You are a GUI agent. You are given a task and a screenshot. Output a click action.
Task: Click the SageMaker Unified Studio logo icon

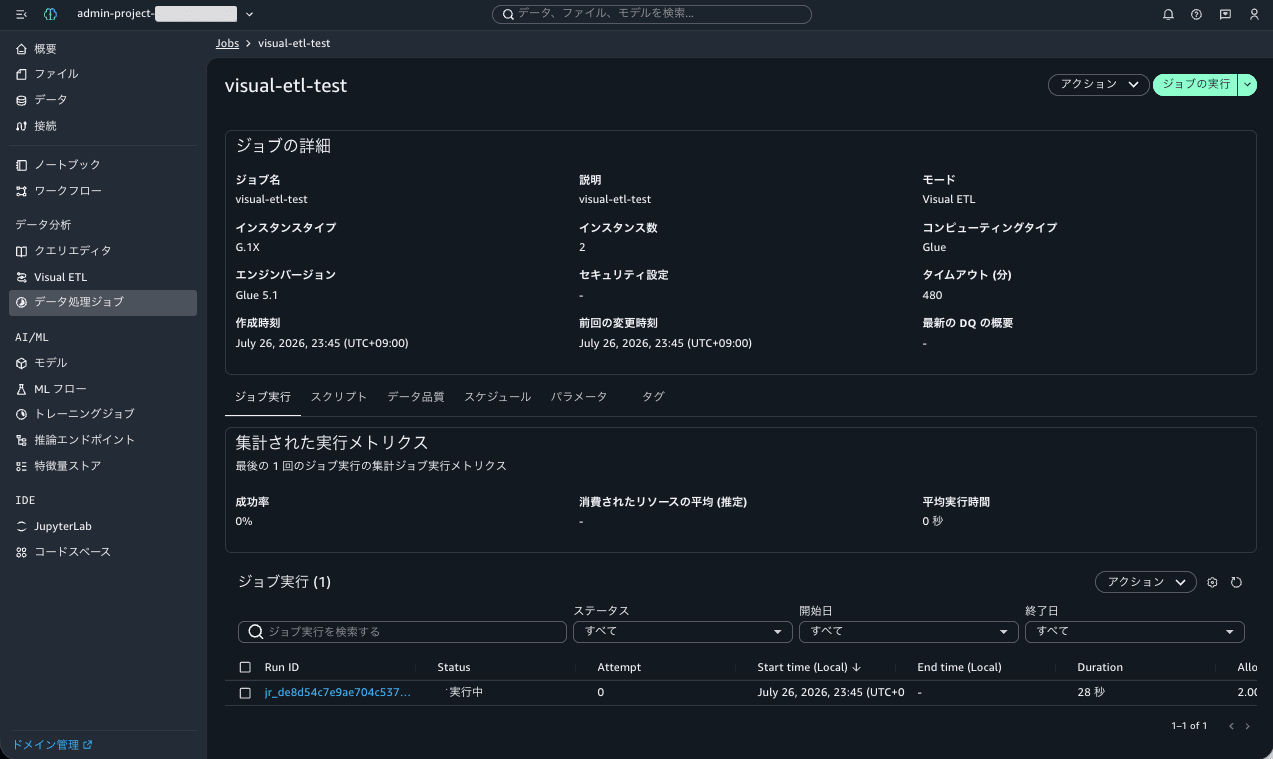pos(50,15)
